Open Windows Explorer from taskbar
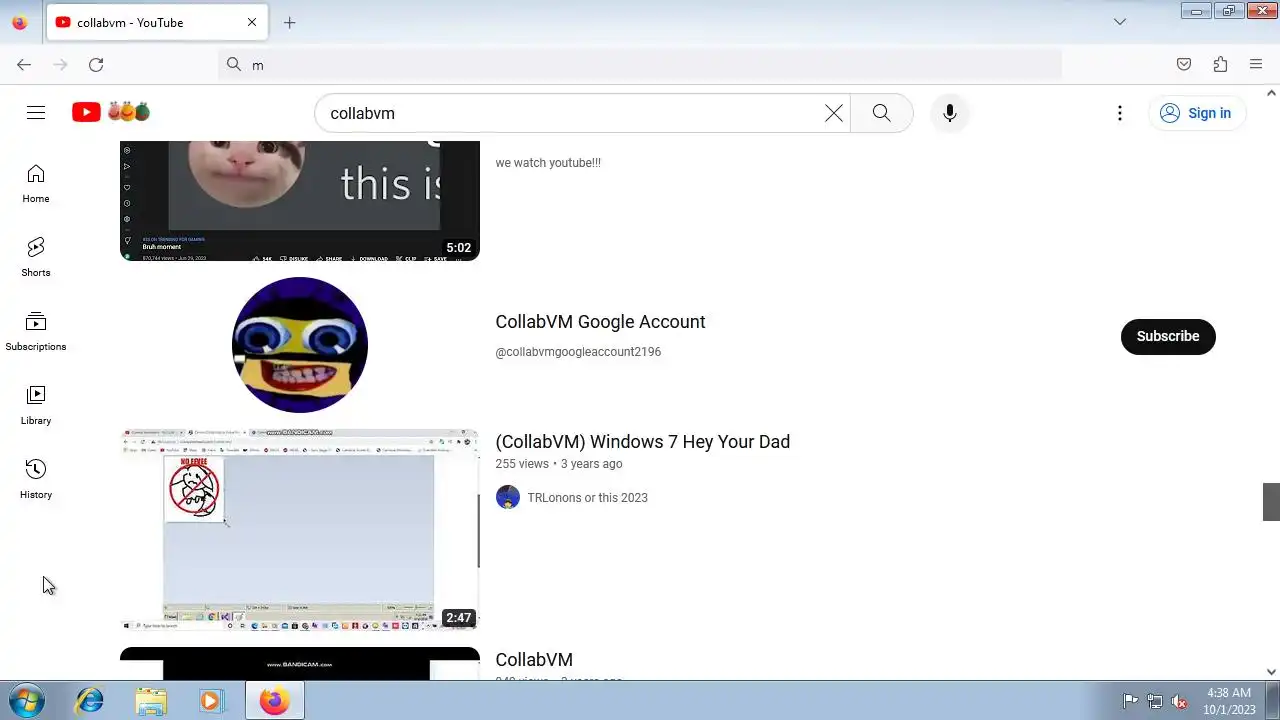Viewport: 1280px width, 720px height. [151, 701]
